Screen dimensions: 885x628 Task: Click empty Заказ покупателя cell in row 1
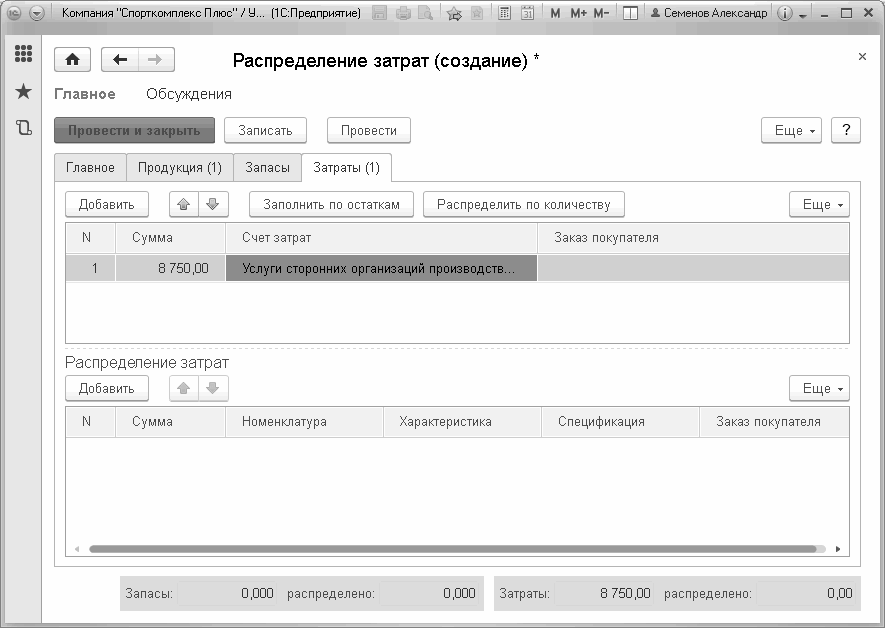(693, 268)
